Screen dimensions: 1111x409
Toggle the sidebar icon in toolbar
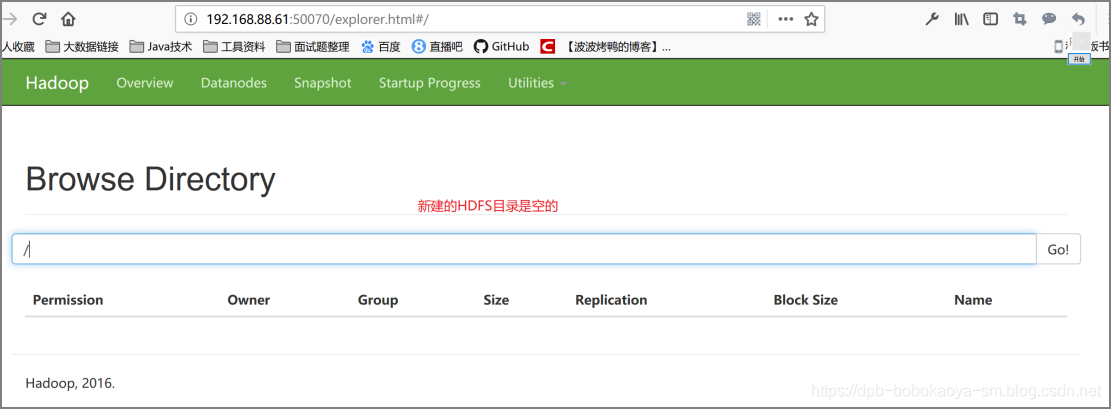(991, 19)
